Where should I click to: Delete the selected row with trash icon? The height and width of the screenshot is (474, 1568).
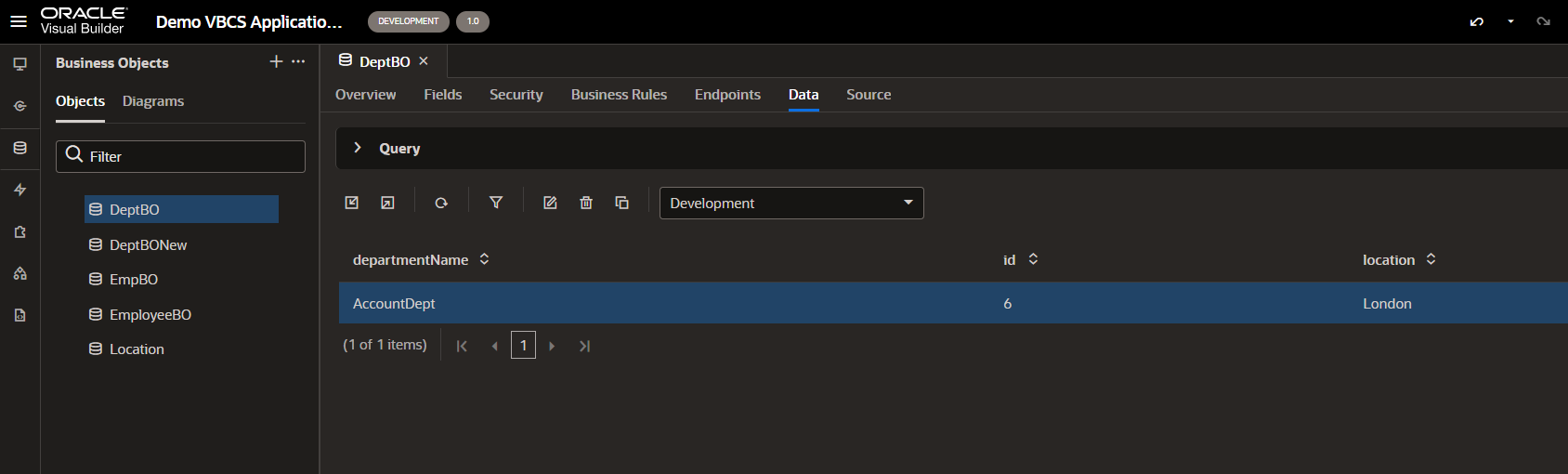[x=586, y=203]
